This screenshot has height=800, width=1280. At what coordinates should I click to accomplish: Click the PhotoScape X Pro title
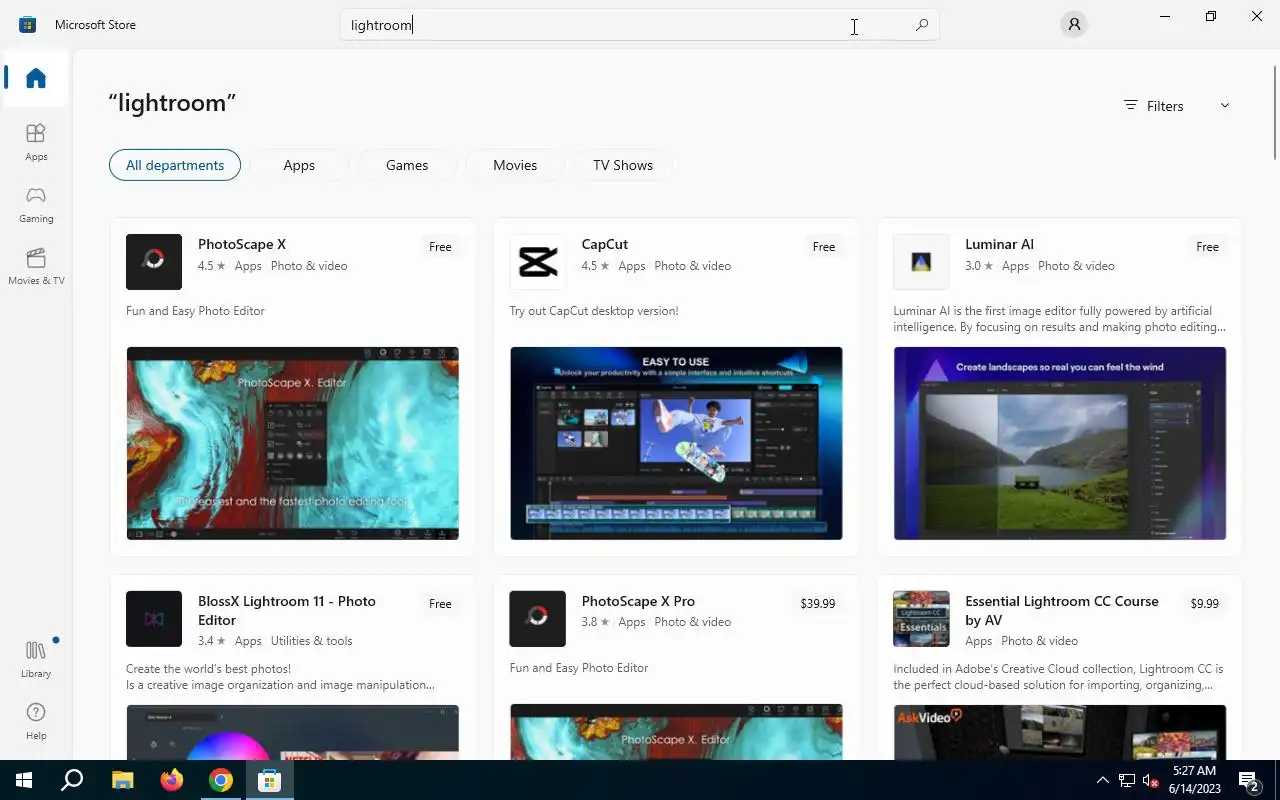point(638,601)
